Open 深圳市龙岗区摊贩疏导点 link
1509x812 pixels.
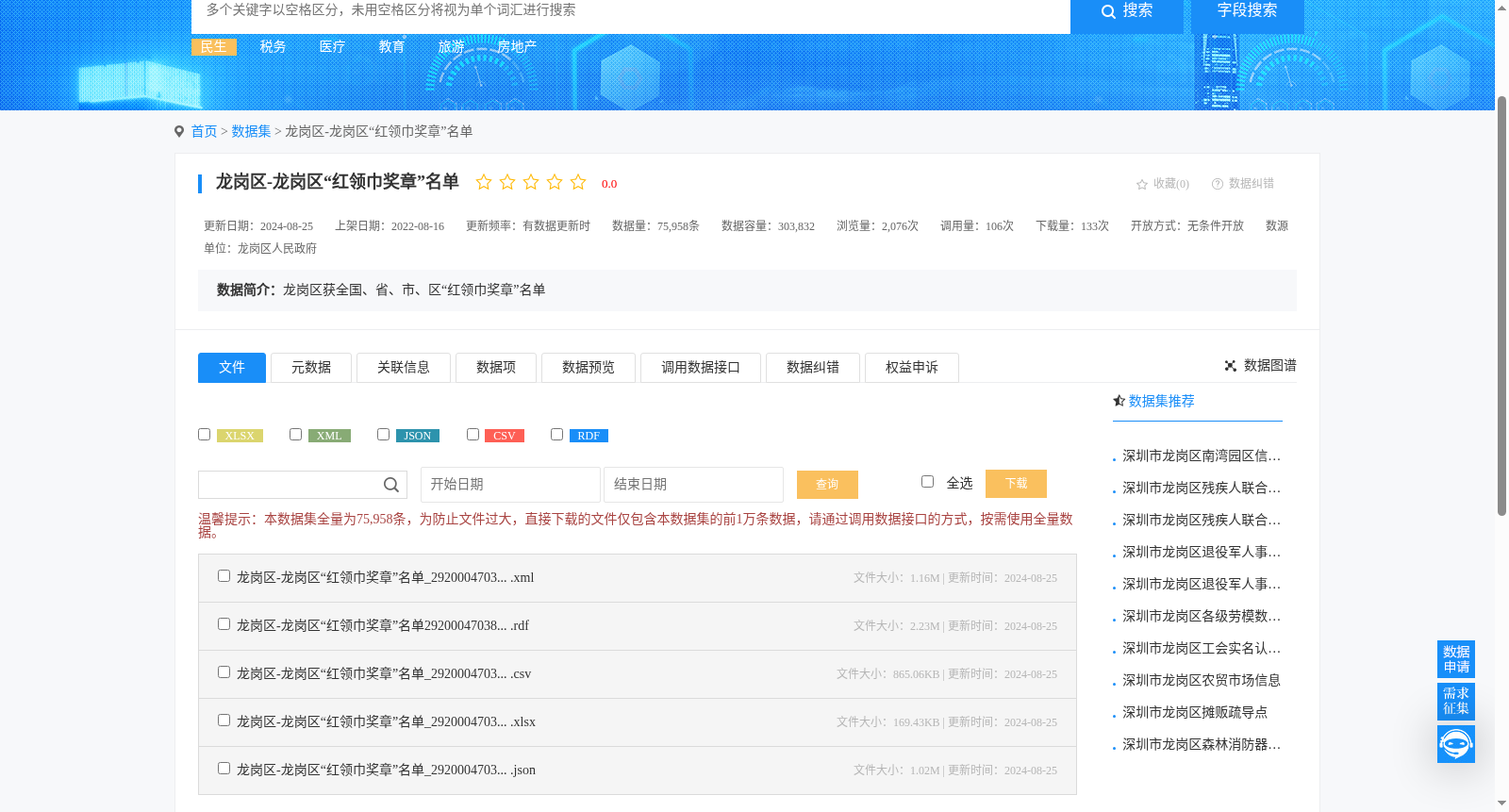pos(1195,713)
